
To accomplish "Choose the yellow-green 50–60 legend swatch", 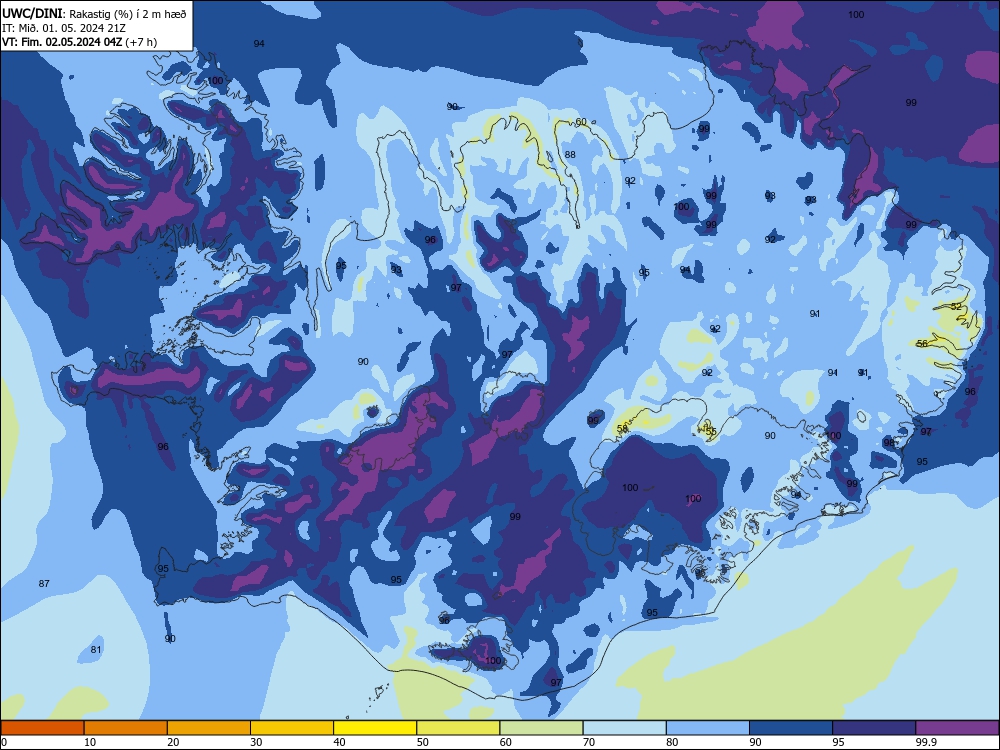I will pyautogui.click(x=459, y=728).
